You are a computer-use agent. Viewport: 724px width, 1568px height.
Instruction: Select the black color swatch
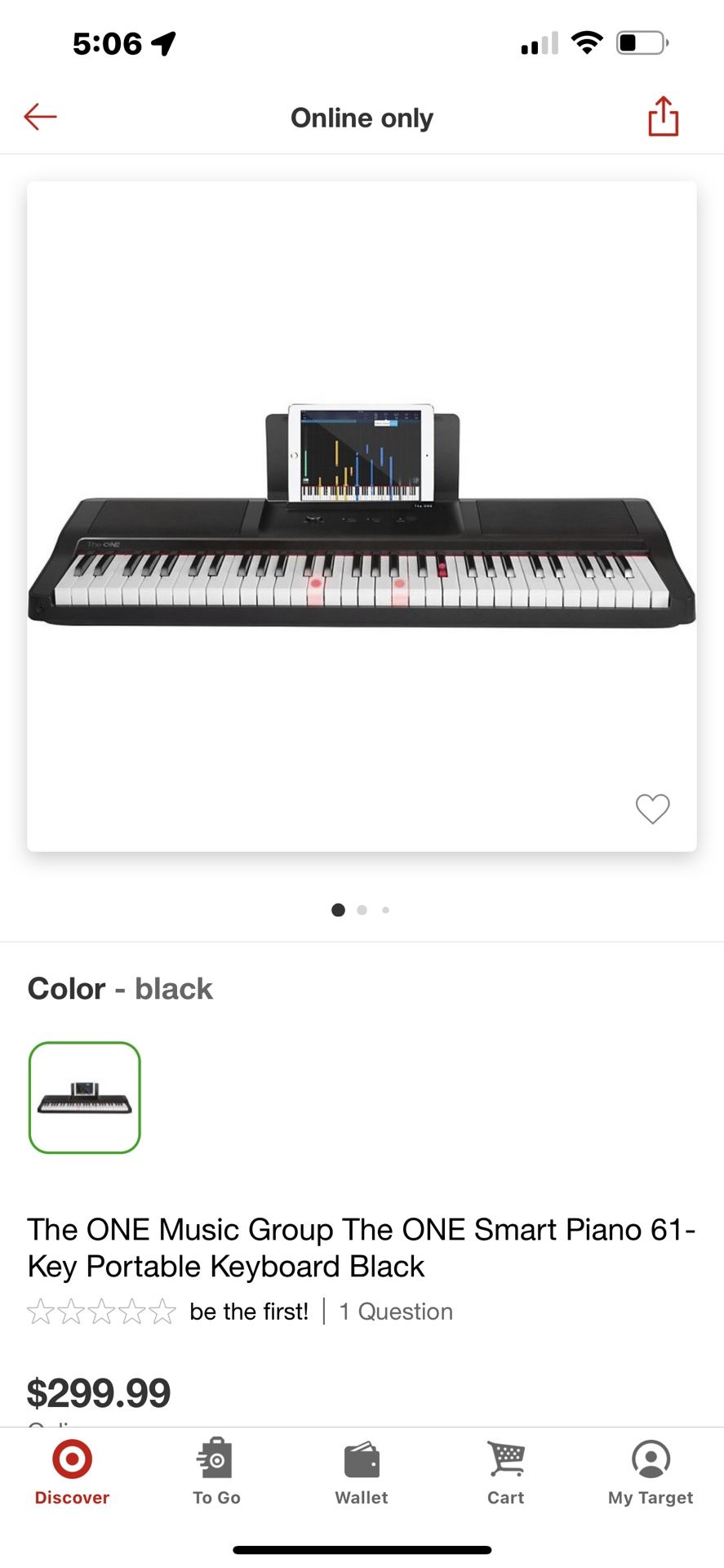[85, 1098]
